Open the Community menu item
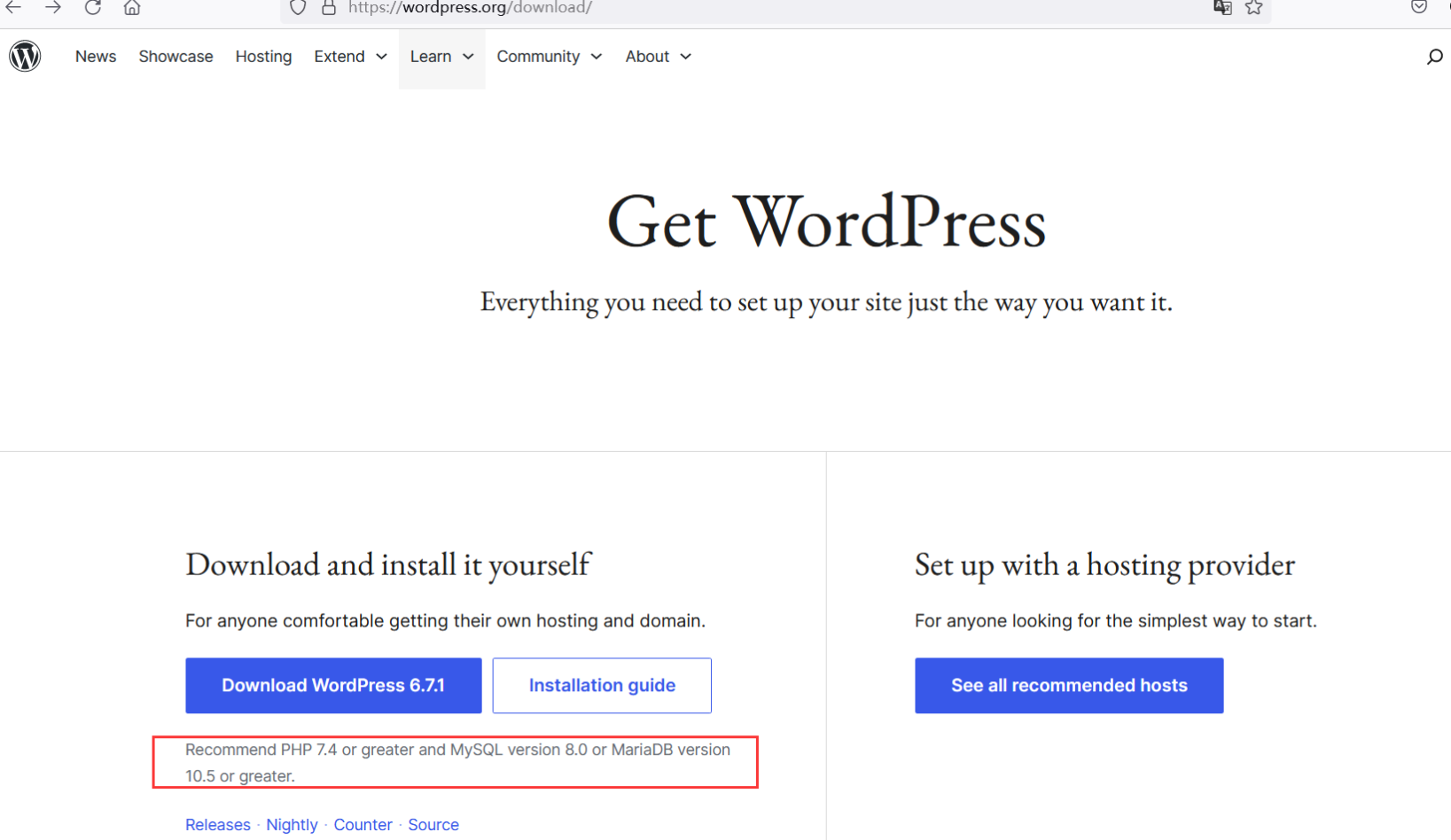Image resolution: width=1451 pixels, height=840 pixels. 538,57
